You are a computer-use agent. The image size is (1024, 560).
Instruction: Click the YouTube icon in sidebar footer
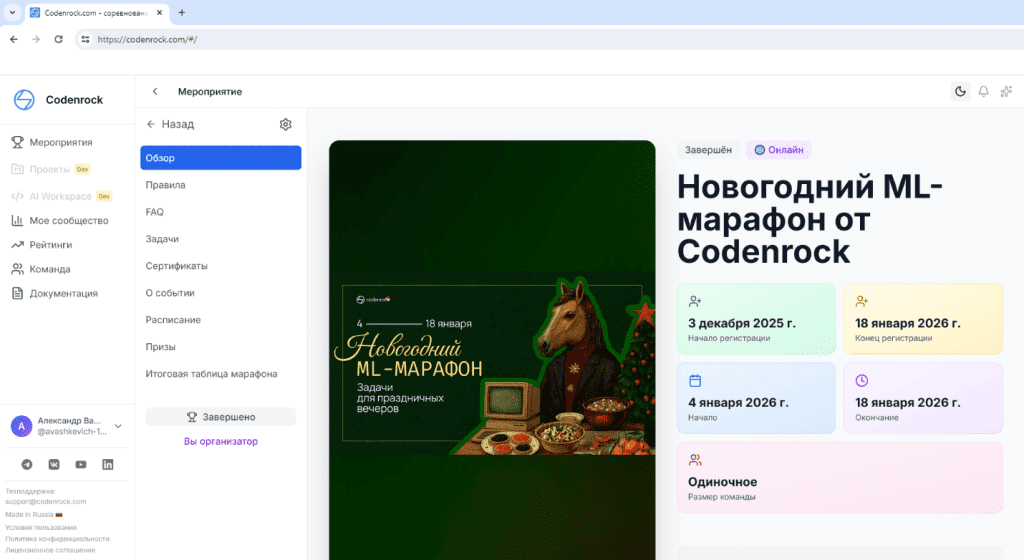(x=81, y=464)
